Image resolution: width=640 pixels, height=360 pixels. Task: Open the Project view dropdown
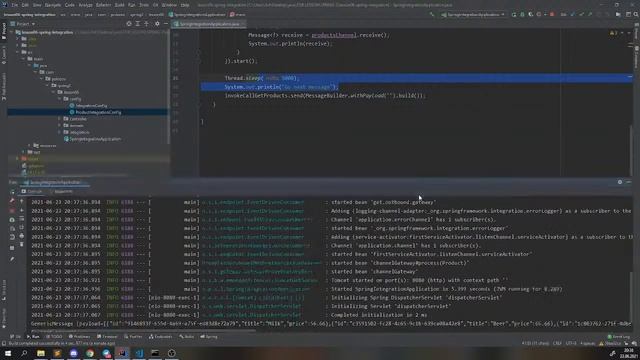point(23,24)
